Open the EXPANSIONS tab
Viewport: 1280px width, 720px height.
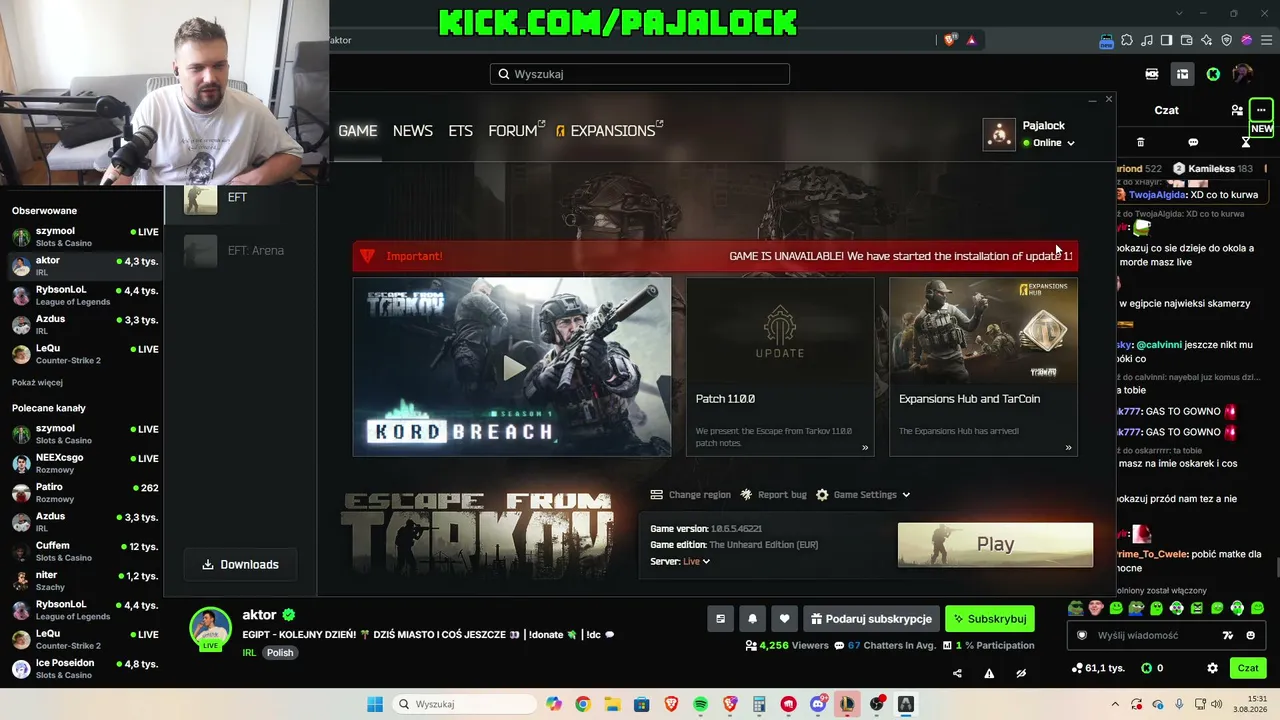pos(610,131)
